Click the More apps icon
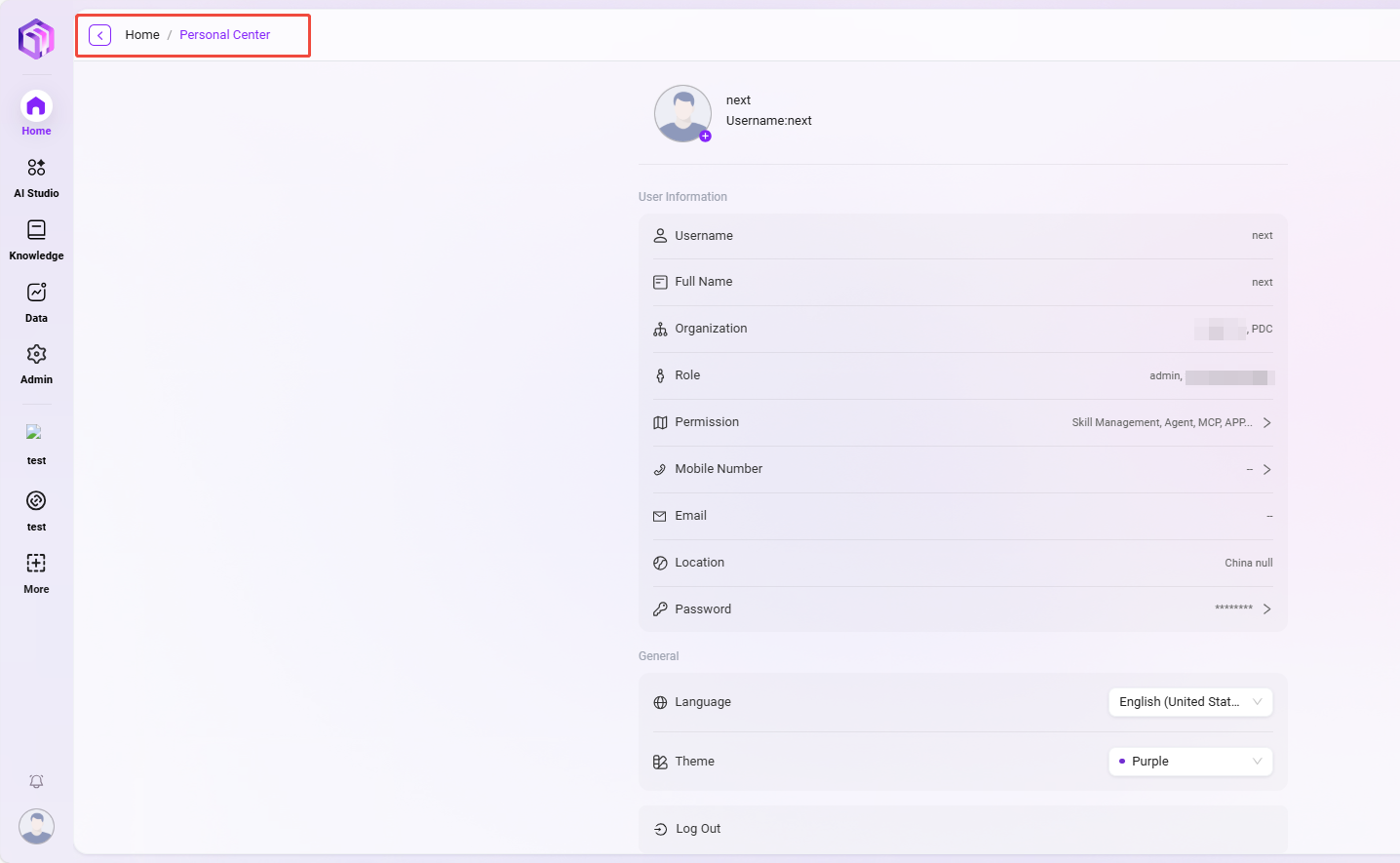 coord(36,564)
